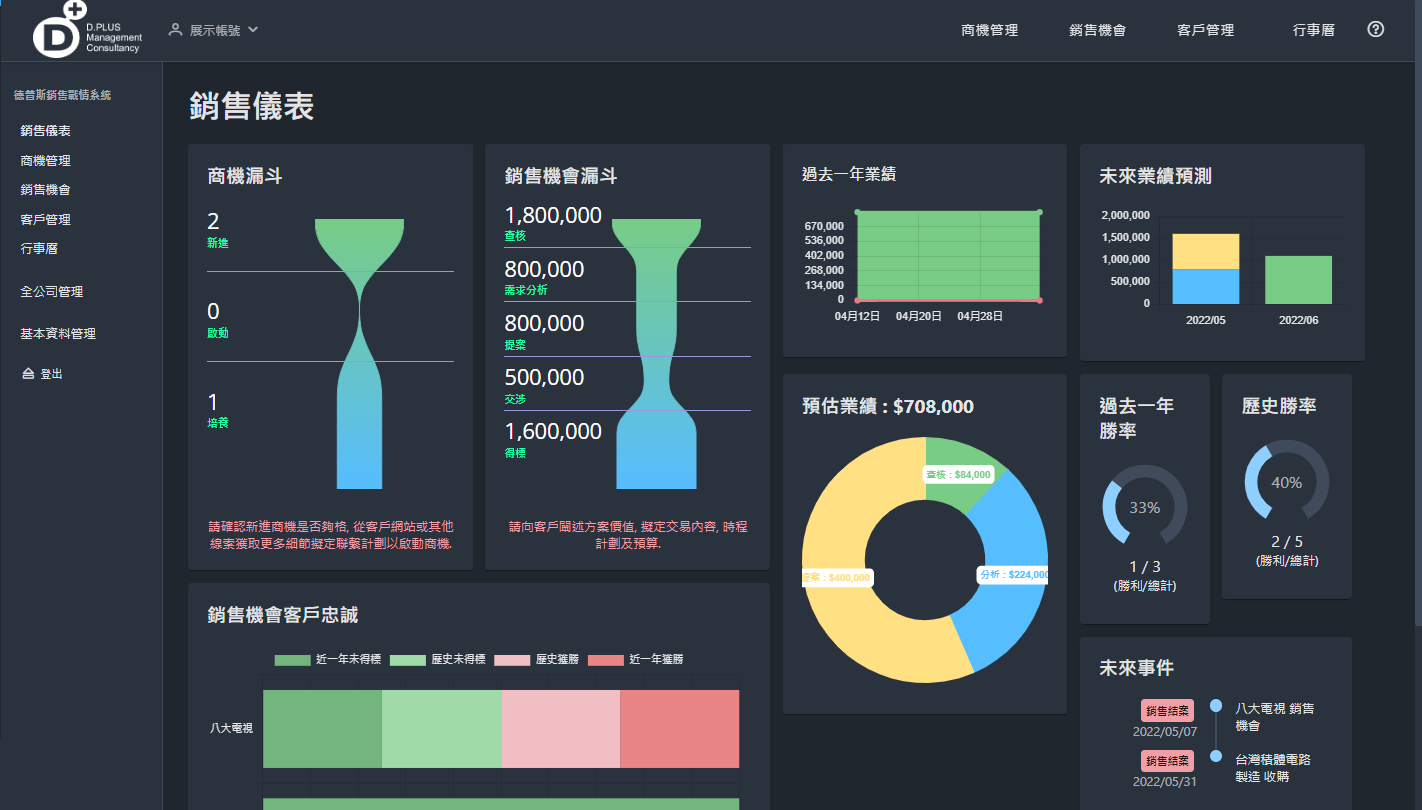The image size is (1422, 810).
Task: Open the help question mark icon
Action: coord(1376,30)
